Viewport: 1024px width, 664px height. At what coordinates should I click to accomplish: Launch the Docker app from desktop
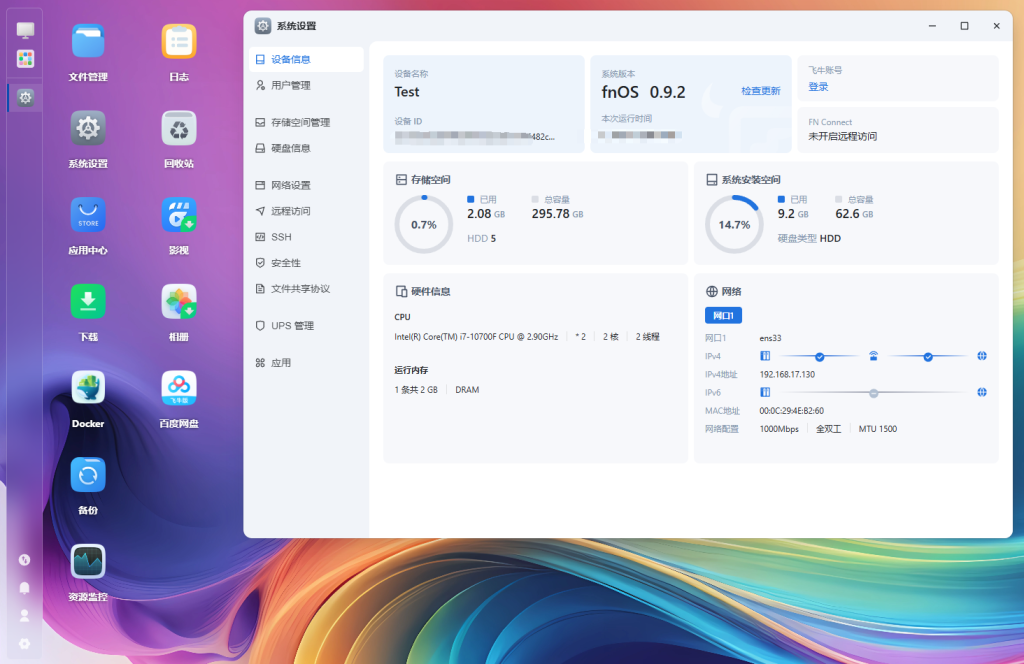click(88, 388)
